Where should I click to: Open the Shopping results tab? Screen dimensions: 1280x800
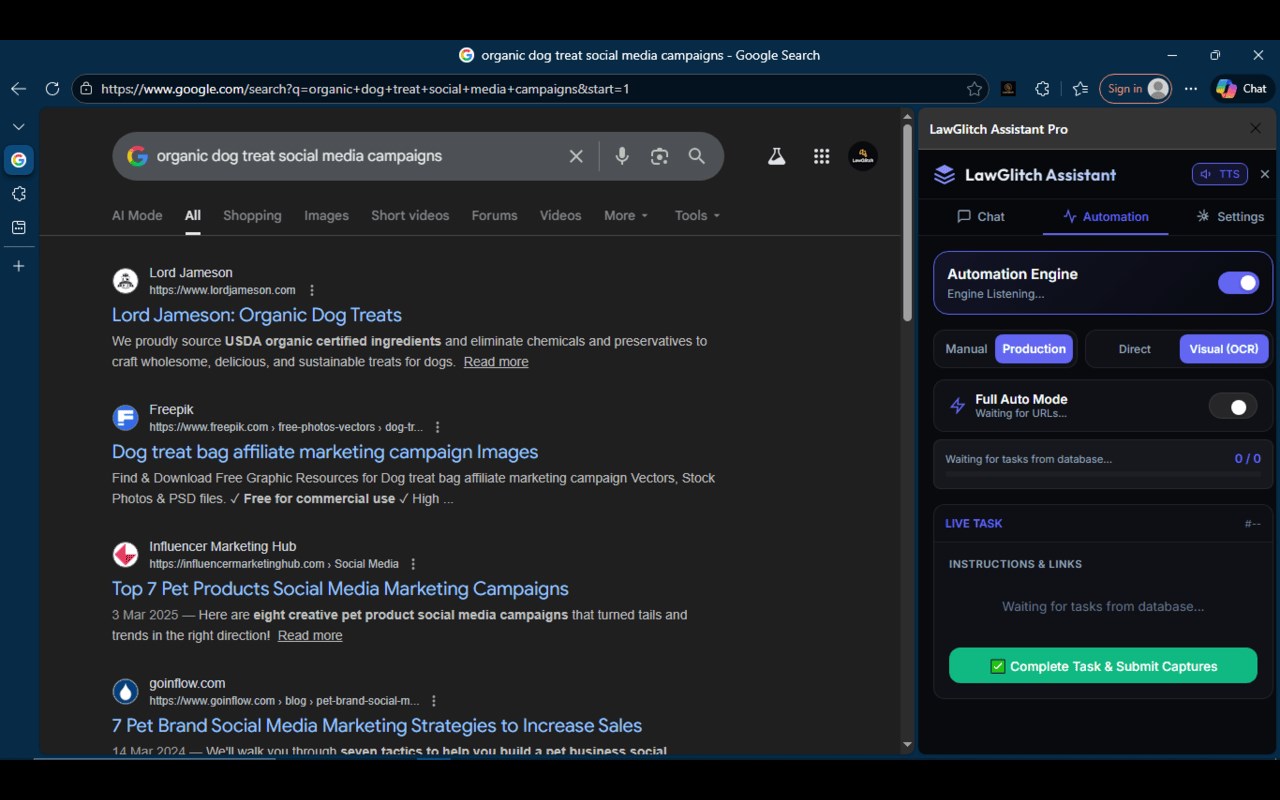[x=252, y=215]
